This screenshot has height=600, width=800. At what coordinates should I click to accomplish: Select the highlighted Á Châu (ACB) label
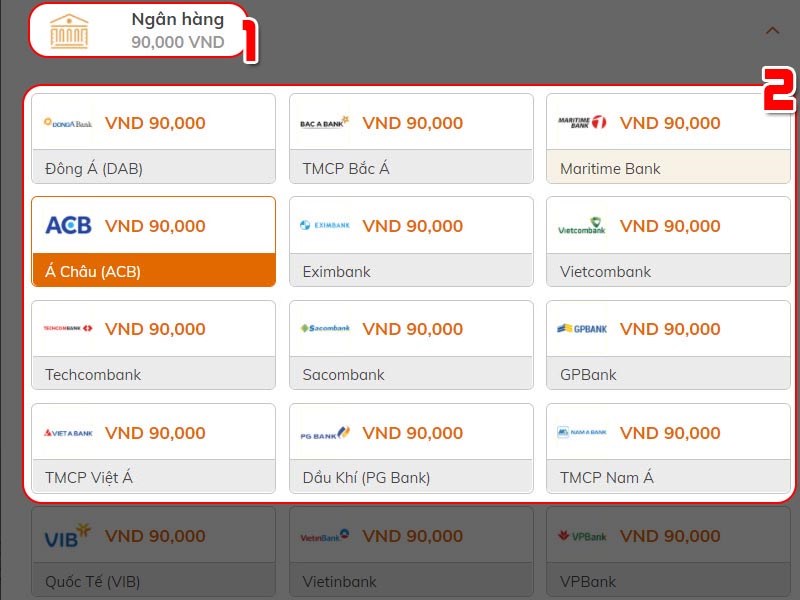click(93, 271)
